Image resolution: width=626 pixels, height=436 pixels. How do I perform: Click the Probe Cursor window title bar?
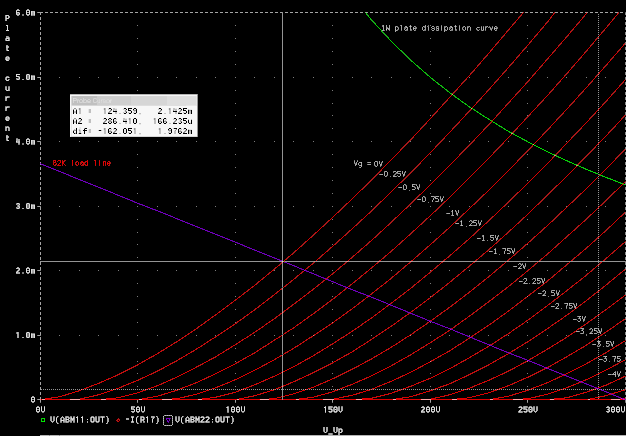[134, 100]
